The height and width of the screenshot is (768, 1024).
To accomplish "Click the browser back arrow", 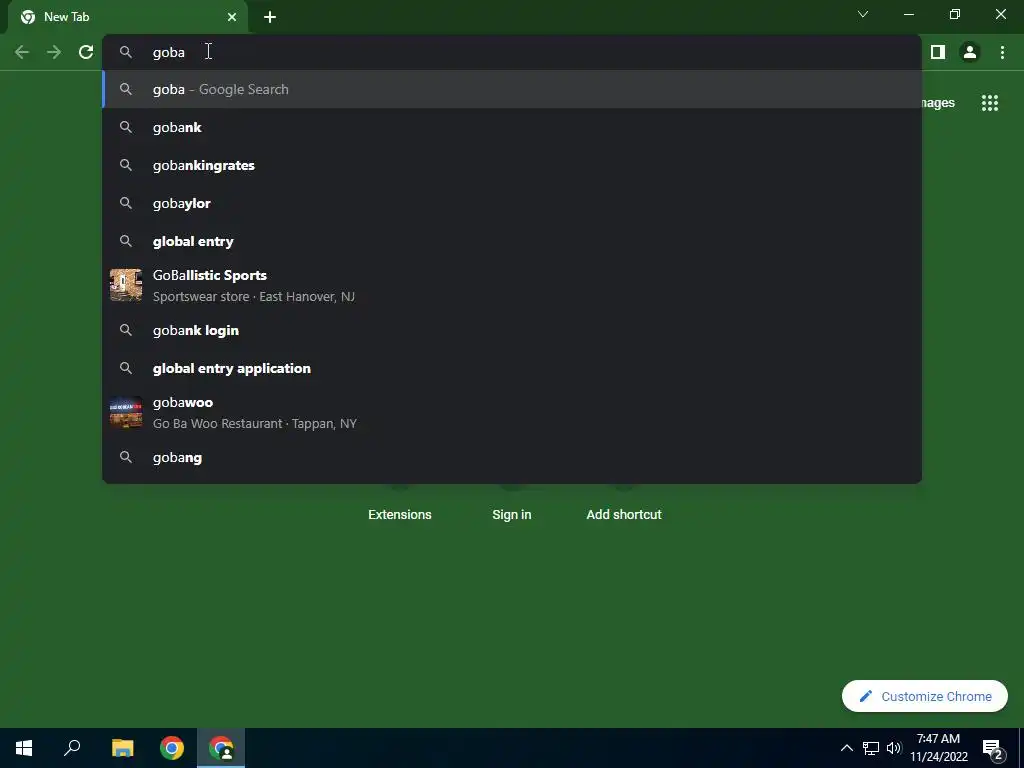I will 22,52.
